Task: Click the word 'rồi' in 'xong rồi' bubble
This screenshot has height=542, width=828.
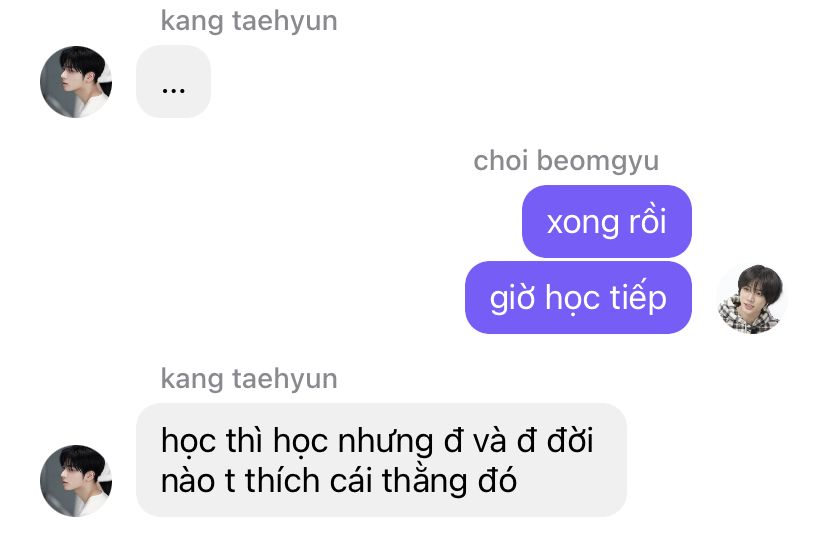Action: 647,221
